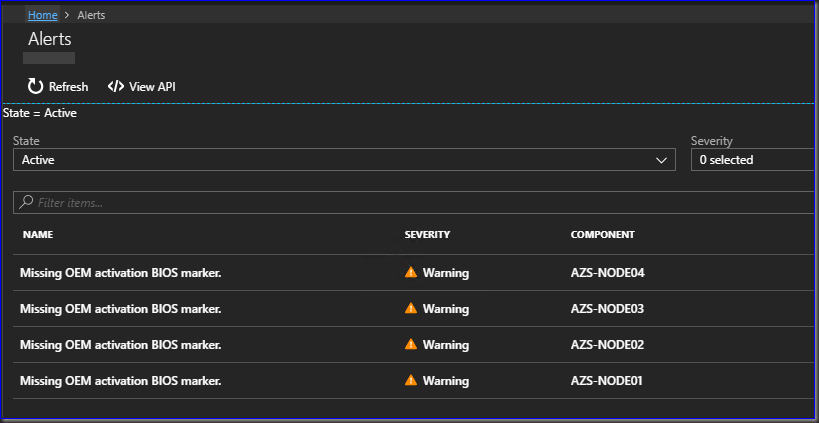The image size is (819, 423).
Task: Expand the State dropdown chevron arrow
Action: pos(660,160)
